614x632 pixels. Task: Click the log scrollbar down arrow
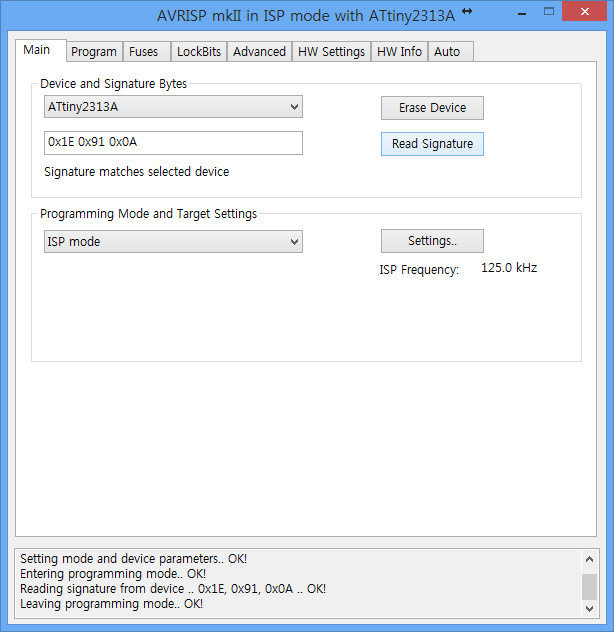[589, 608]
